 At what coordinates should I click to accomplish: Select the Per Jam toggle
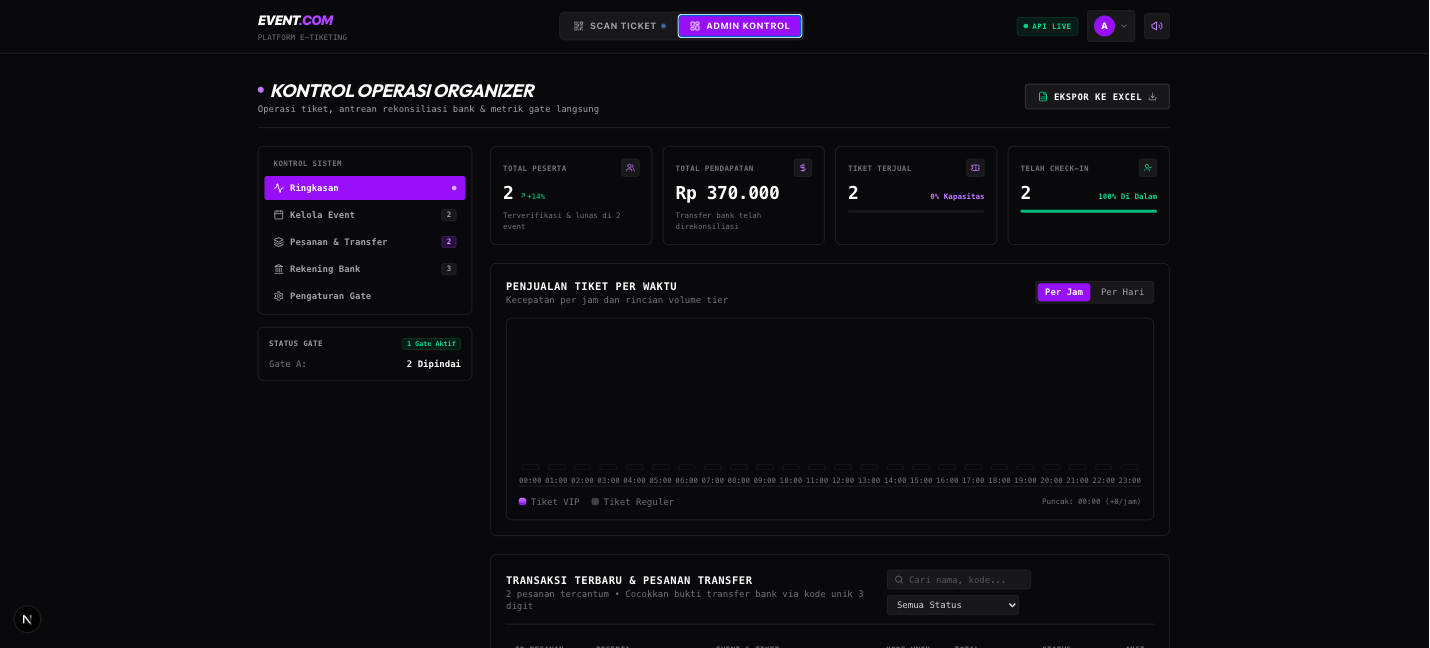coord(1064,292)
